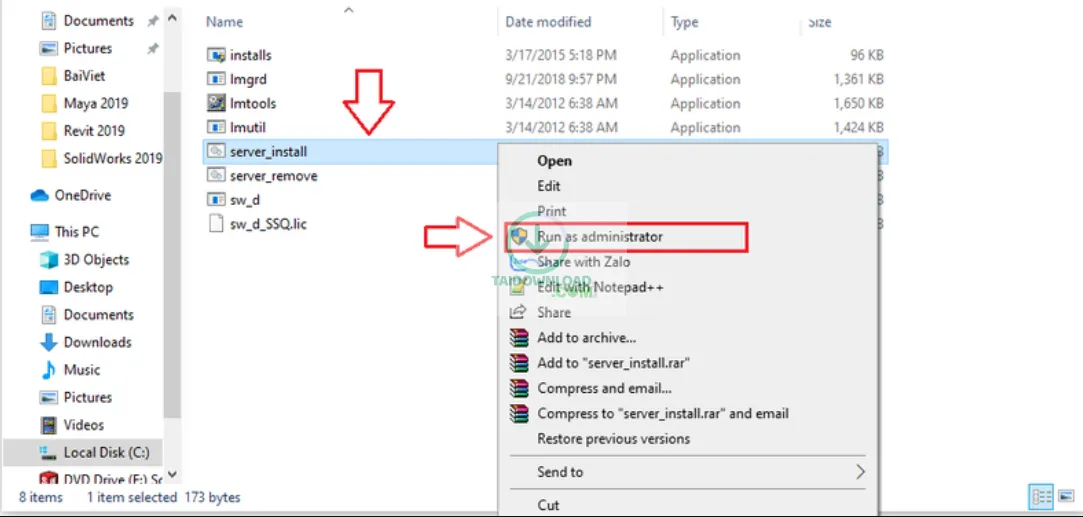Select Edit with Notepad++ menu entry
Image resolution: width=1083 pixels, height=517 pixels.
coord(600,287)
